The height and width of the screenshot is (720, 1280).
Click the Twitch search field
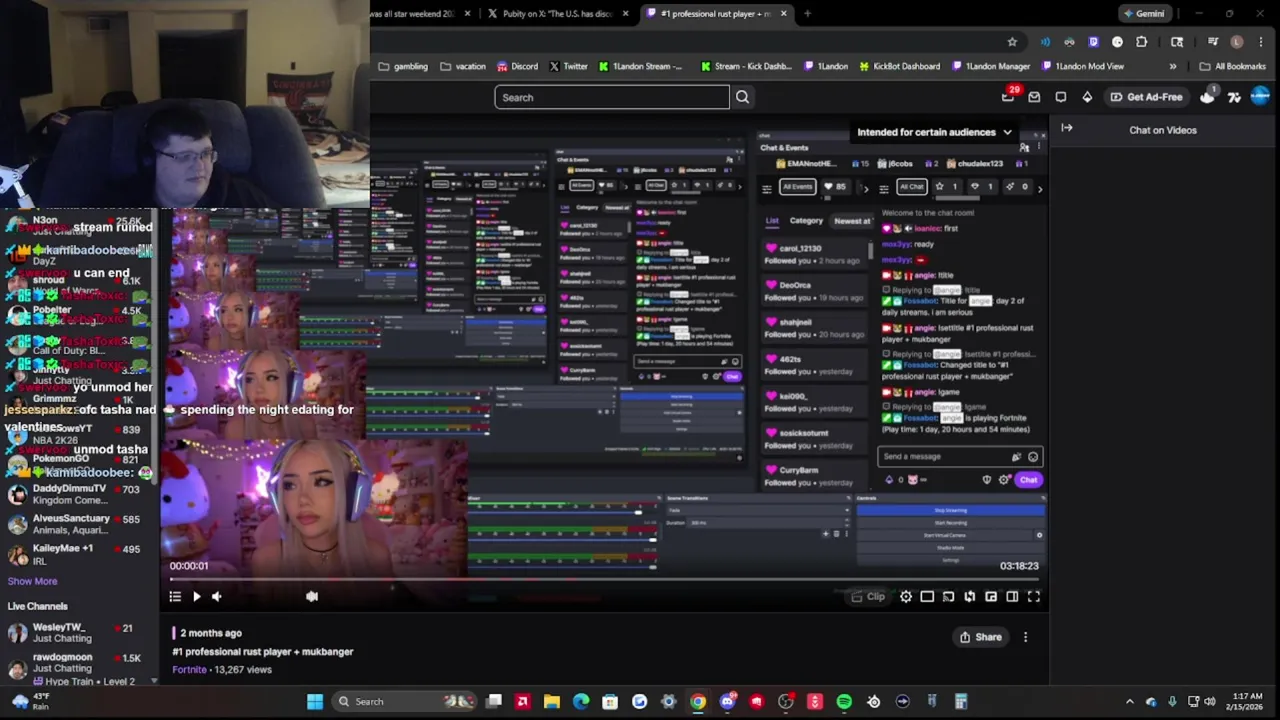pos(611,97)
